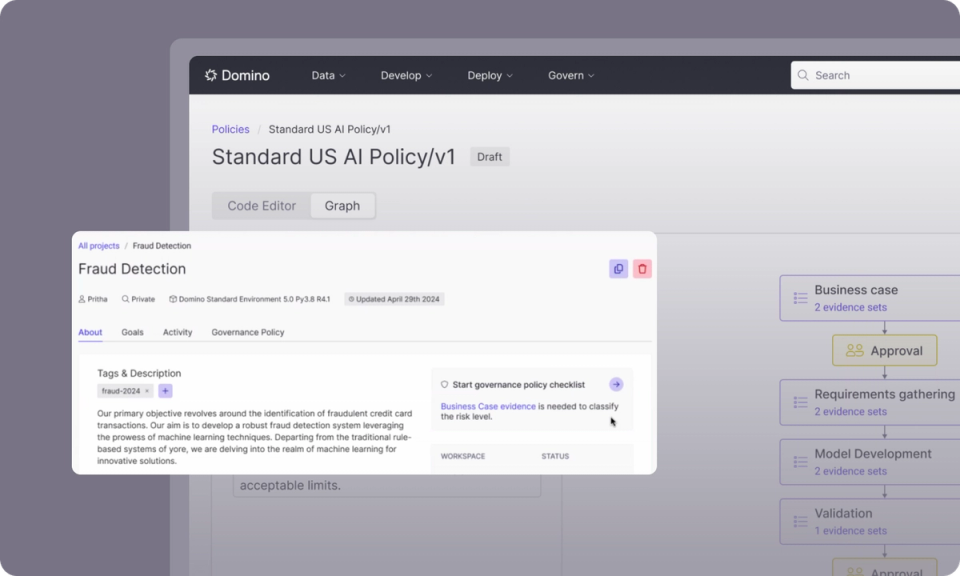Viewport: 960px width, 576px height.
Task: Open the Activity tab
Action: click(x=177, y=332)
